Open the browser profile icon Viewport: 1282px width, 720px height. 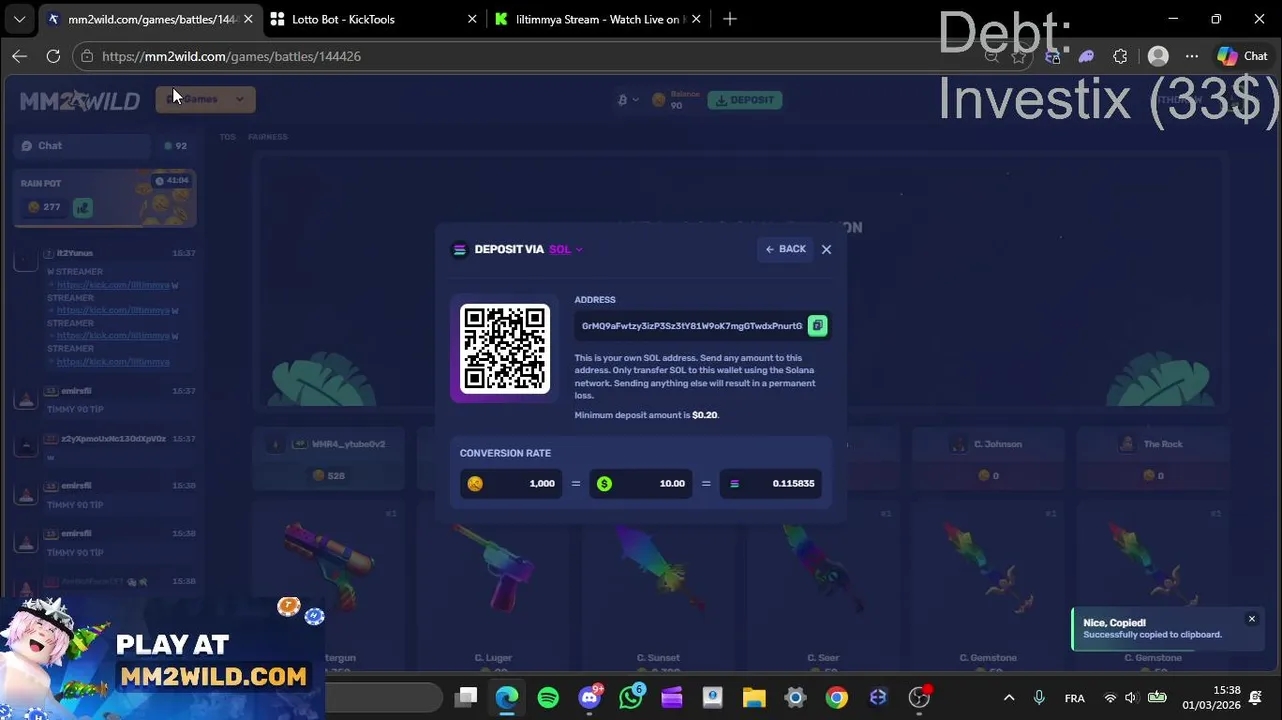pos(1158,56)
